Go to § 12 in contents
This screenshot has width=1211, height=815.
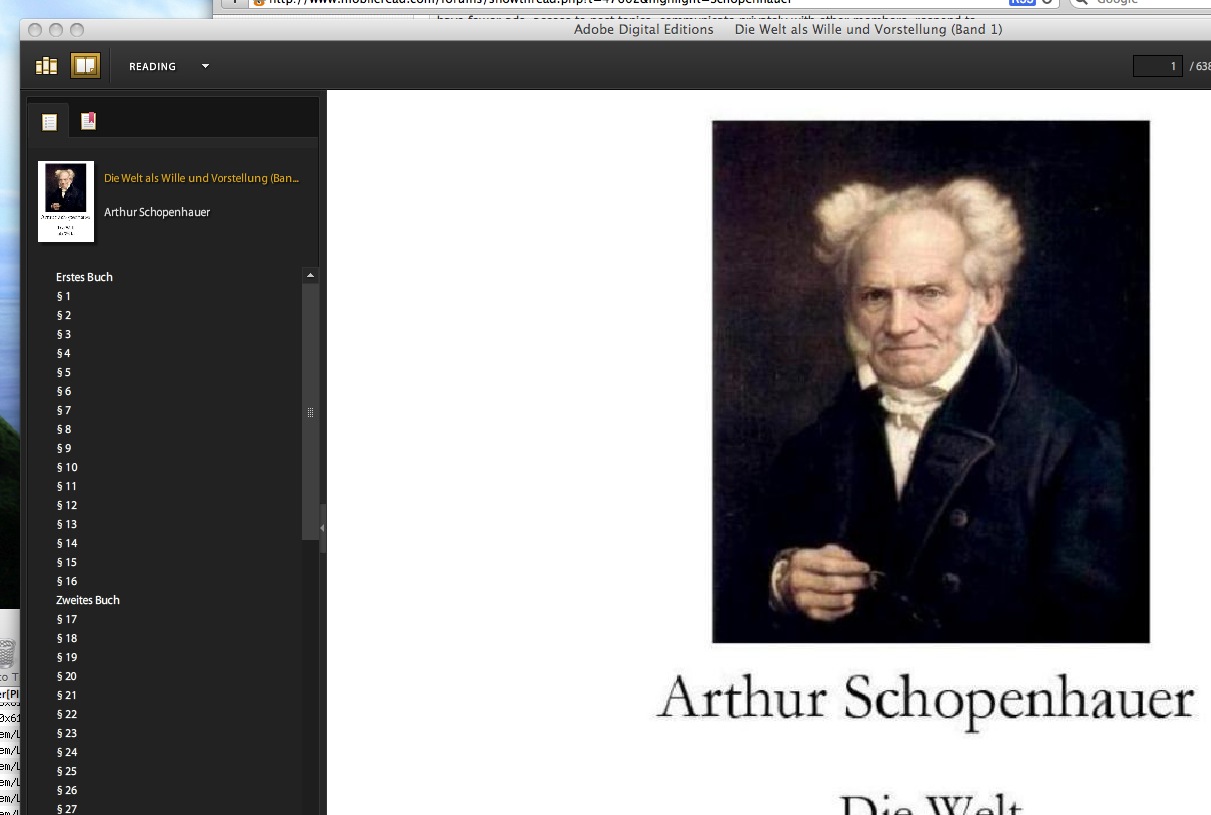click(x=67, y=505)
